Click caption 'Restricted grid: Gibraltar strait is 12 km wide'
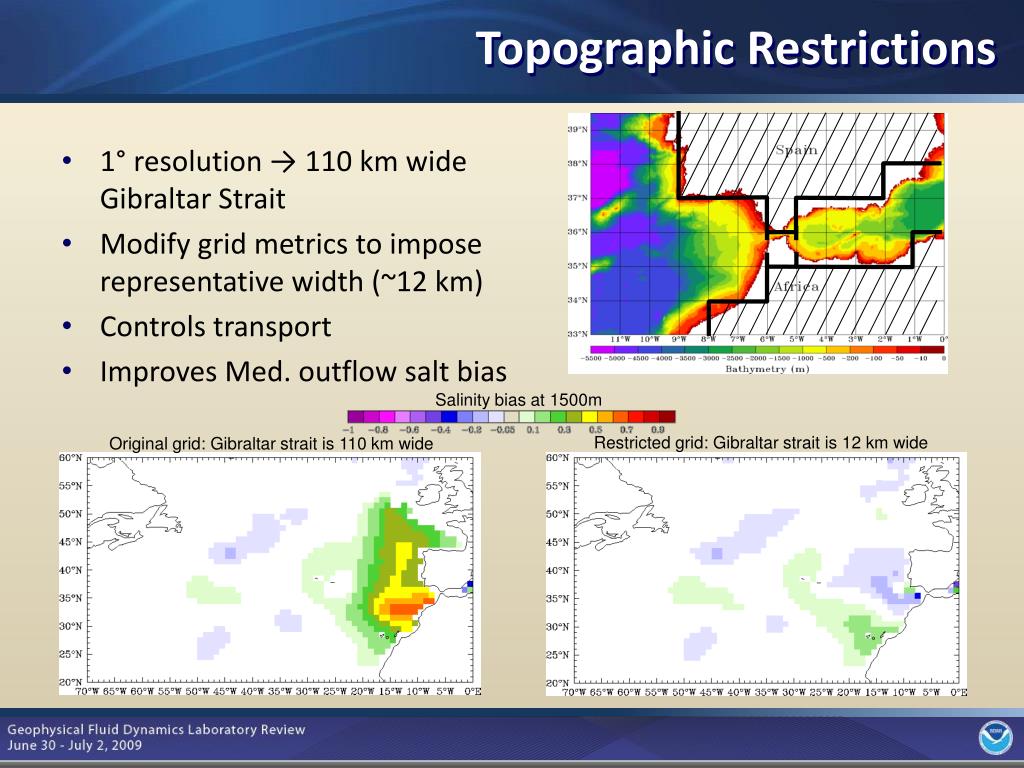 pyautogui.click(x=761, y=442)
